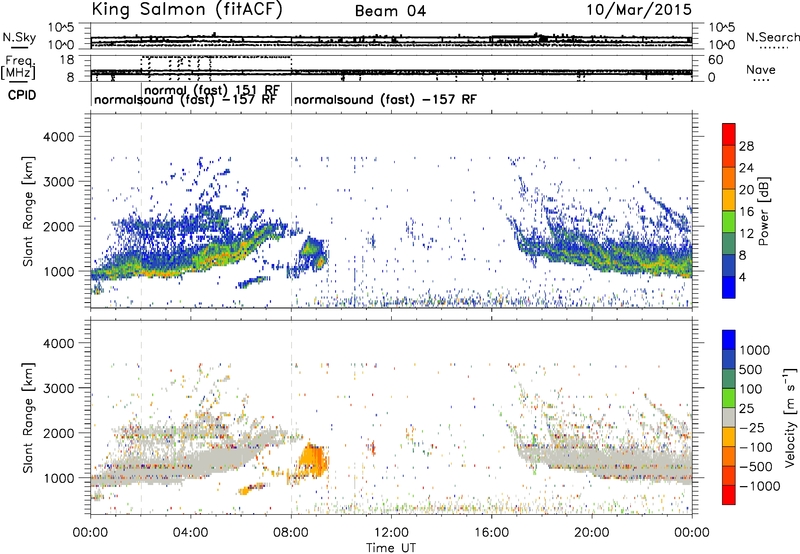This screenshot has height=554, width=800.
Task: Click 'normal (fast) 151 RF' CPID text
Action: pyautogui.click(x=212, y=90)
